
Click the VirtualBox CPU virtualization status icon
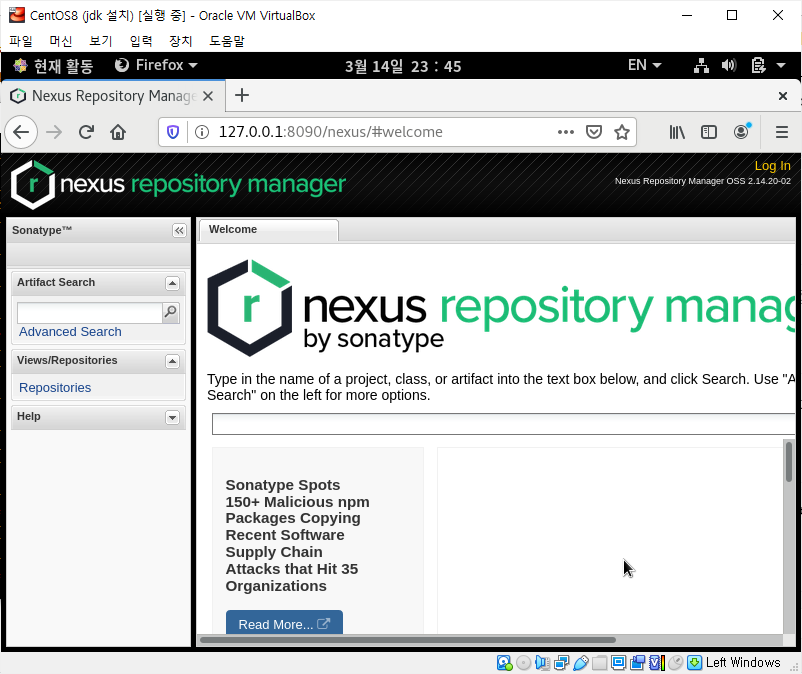coord(657,663)
